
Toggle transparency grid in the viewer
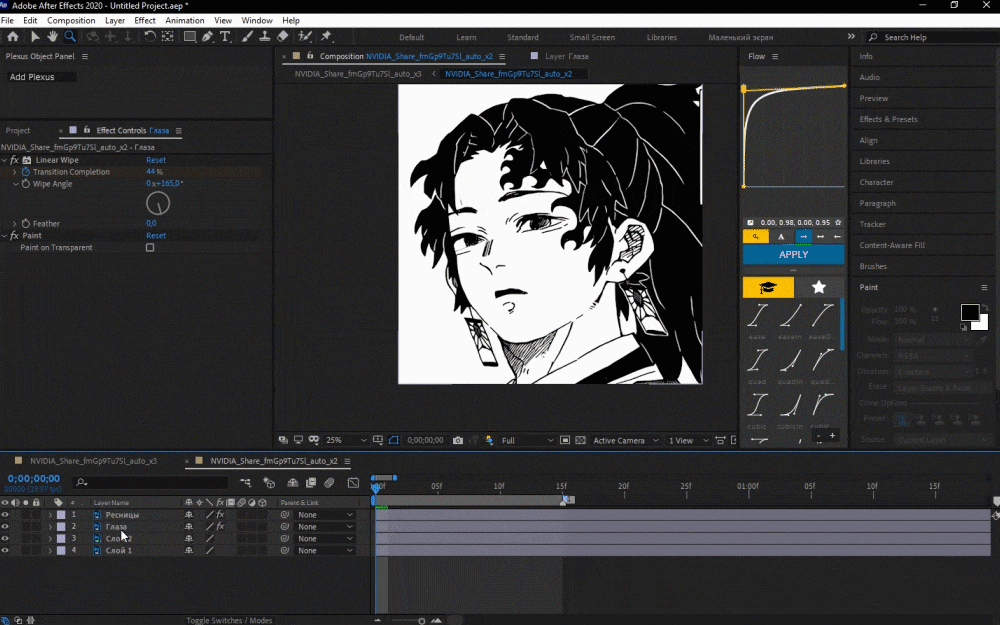pyautogui.click(x=580, y=440)
